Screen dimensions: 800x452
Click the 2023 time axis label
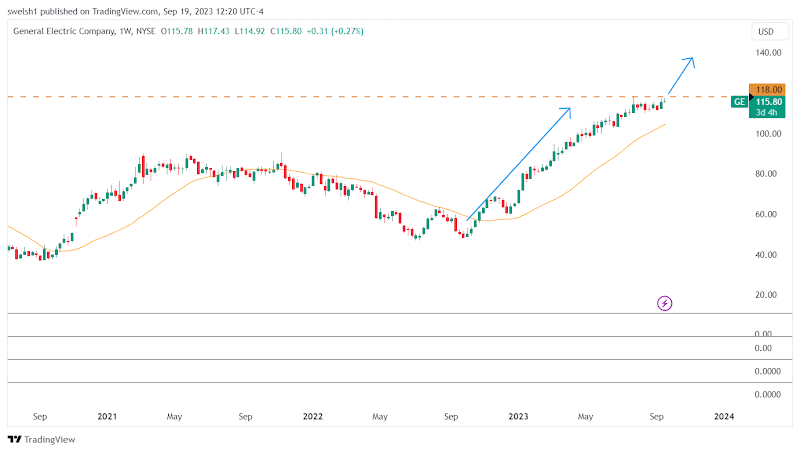pos(518,416)
